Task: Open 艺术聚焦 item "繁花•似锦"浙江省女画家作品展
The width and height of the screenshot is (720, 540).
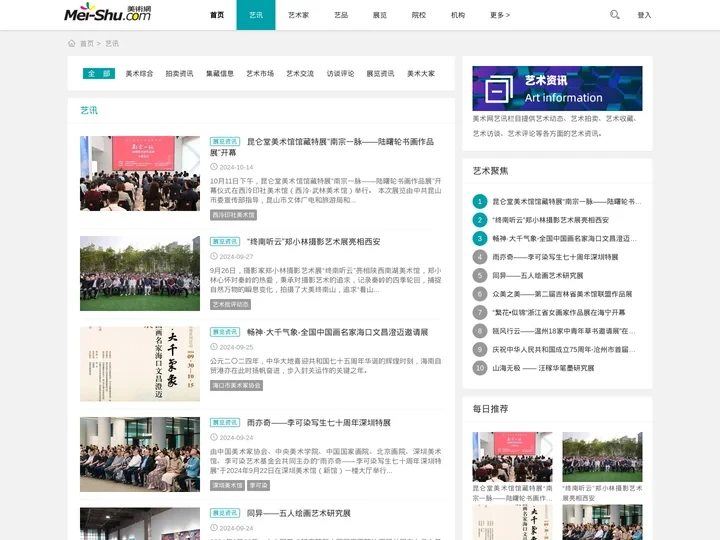Action: pos(559,313)
